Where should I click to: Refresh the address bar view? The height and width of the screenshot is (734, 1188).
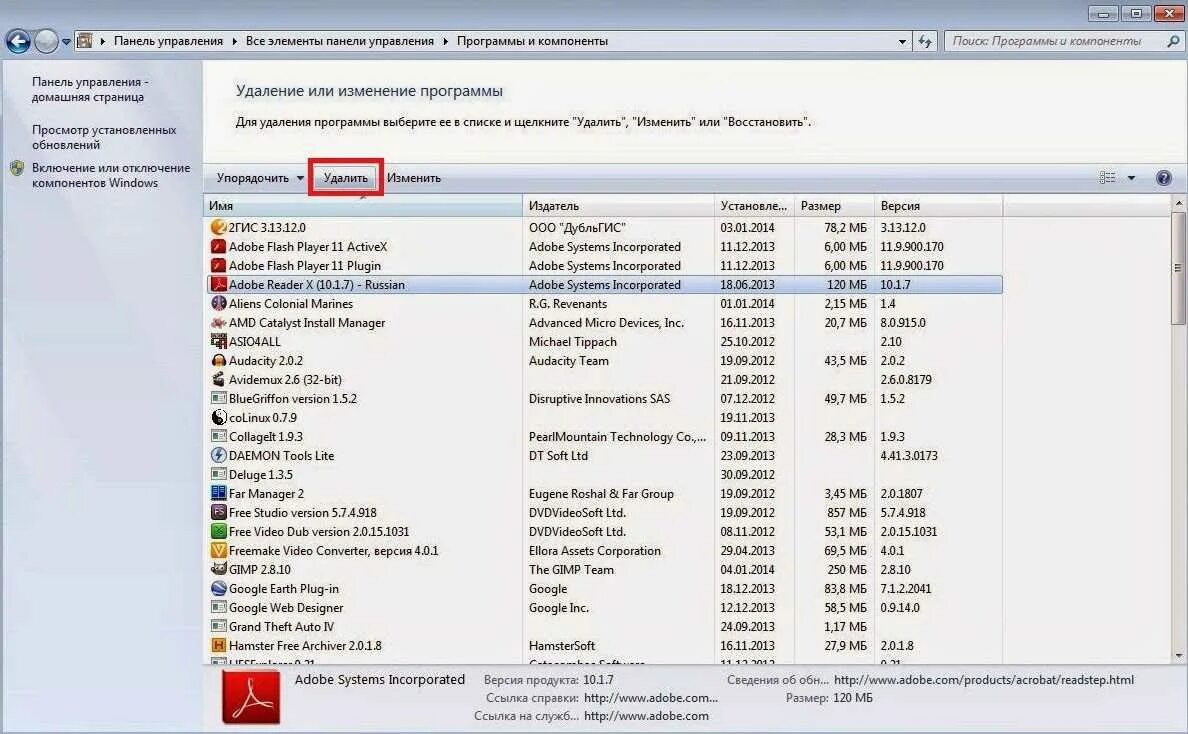(925, 41)
